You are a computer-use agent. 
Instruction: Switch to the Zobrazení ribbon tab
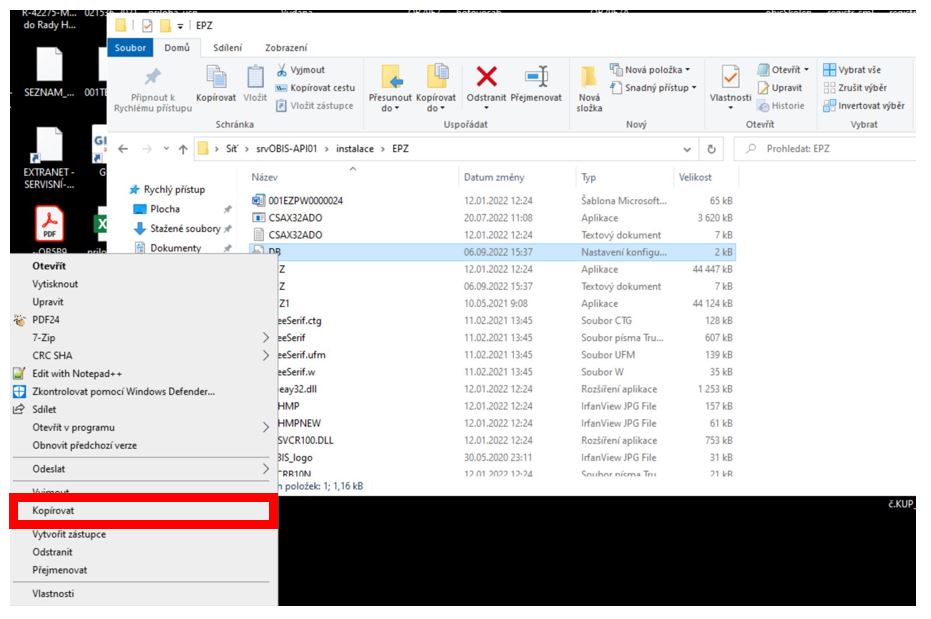(286, 47)
